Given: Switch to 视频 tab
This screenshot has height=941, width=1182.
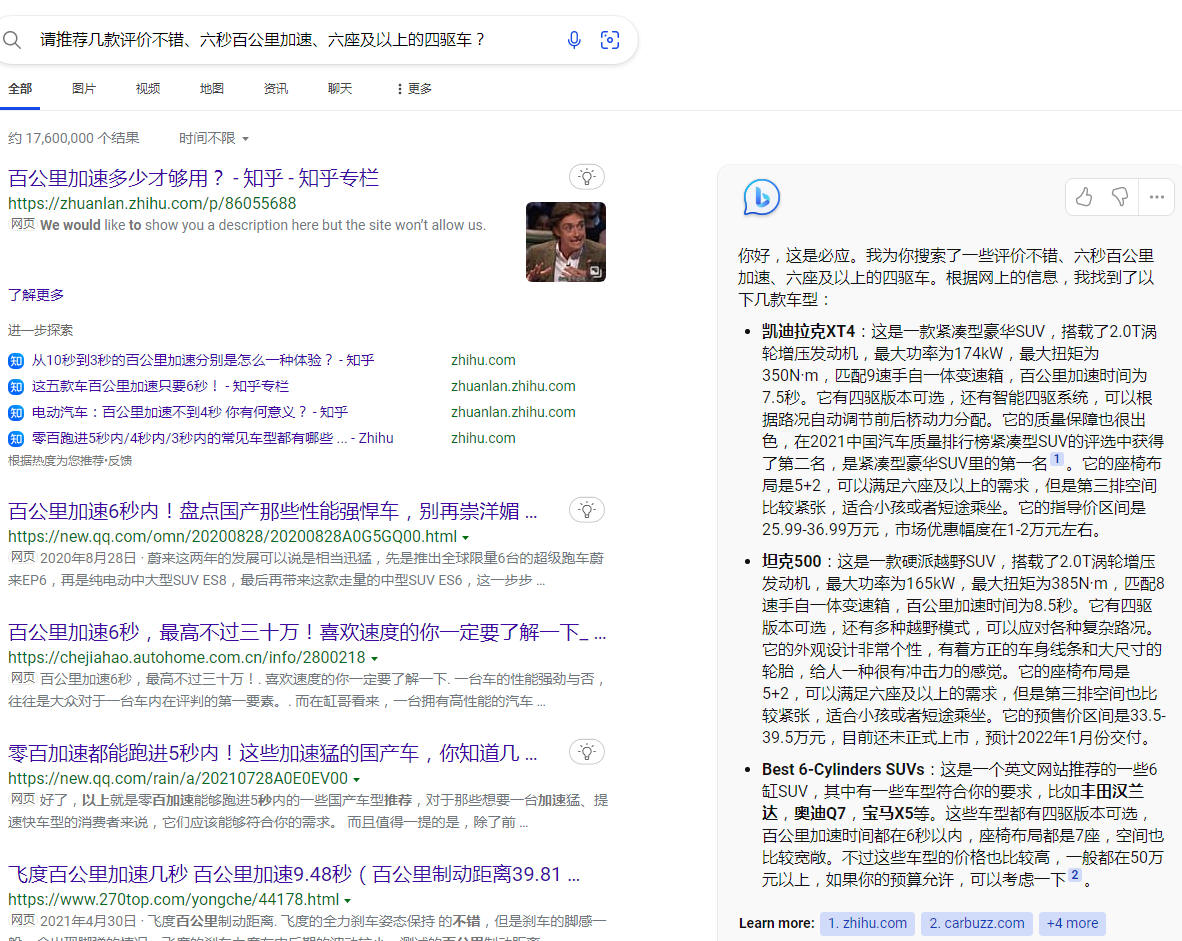Looking at the screenshot, I should coord(148,89).
